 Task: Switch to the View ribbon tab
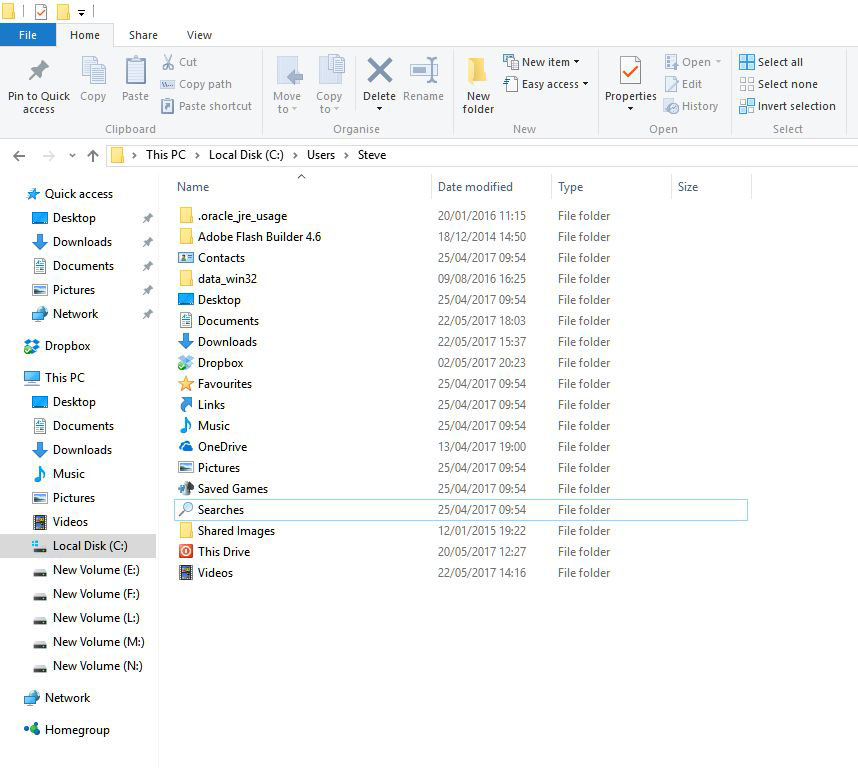point(199,35)
